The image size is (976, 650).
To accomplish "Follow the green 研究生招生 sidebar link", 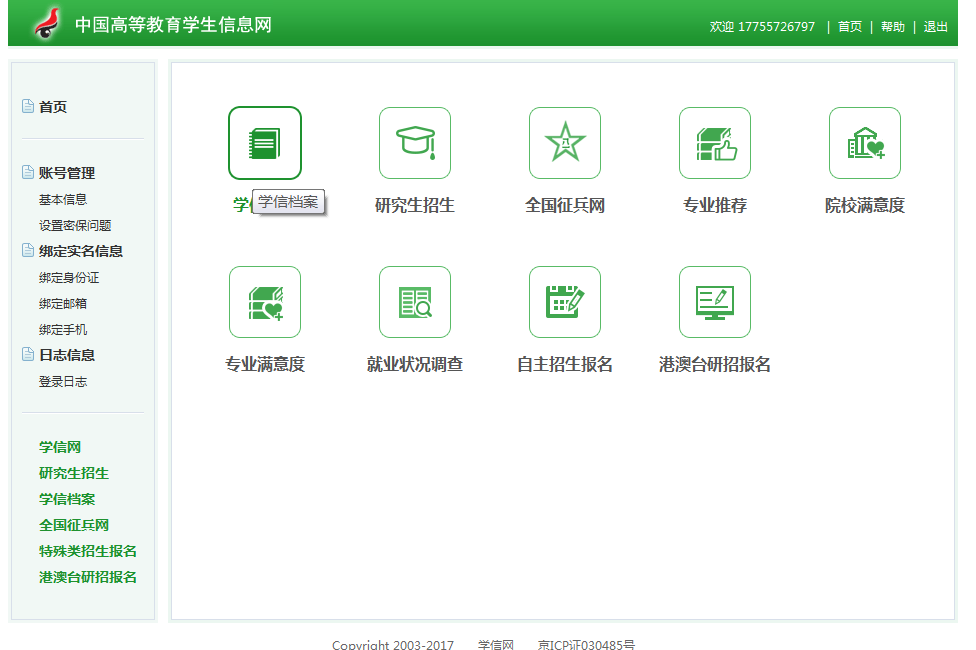I will click(73, 473).
